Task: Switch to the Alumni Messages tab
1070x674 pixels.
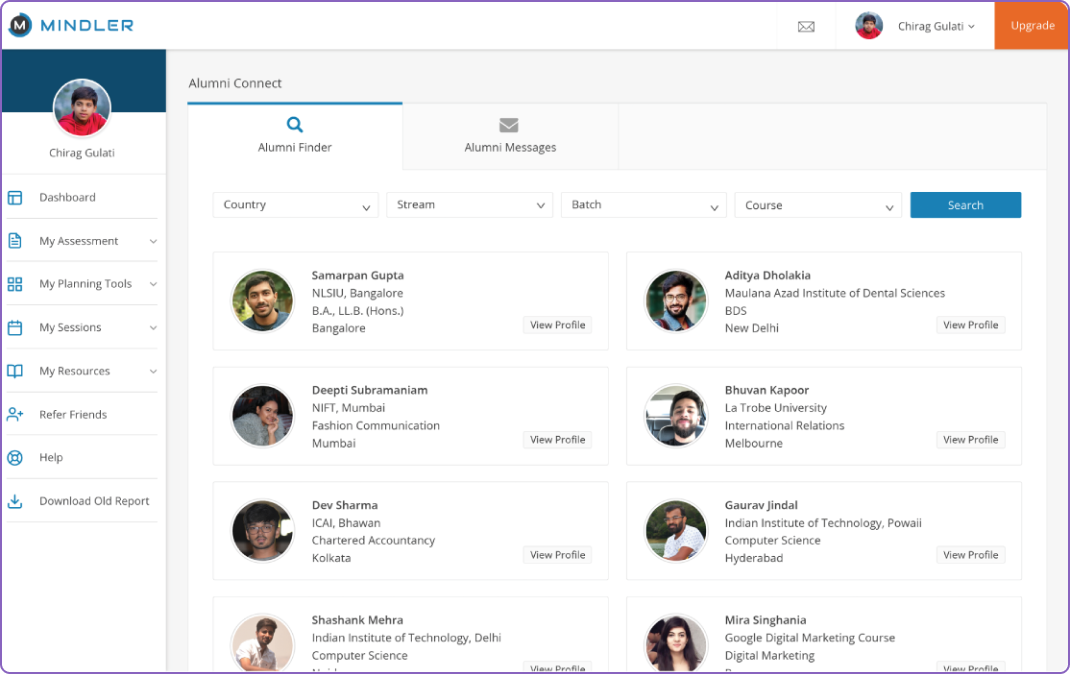Action: click(x=510, y=136)
